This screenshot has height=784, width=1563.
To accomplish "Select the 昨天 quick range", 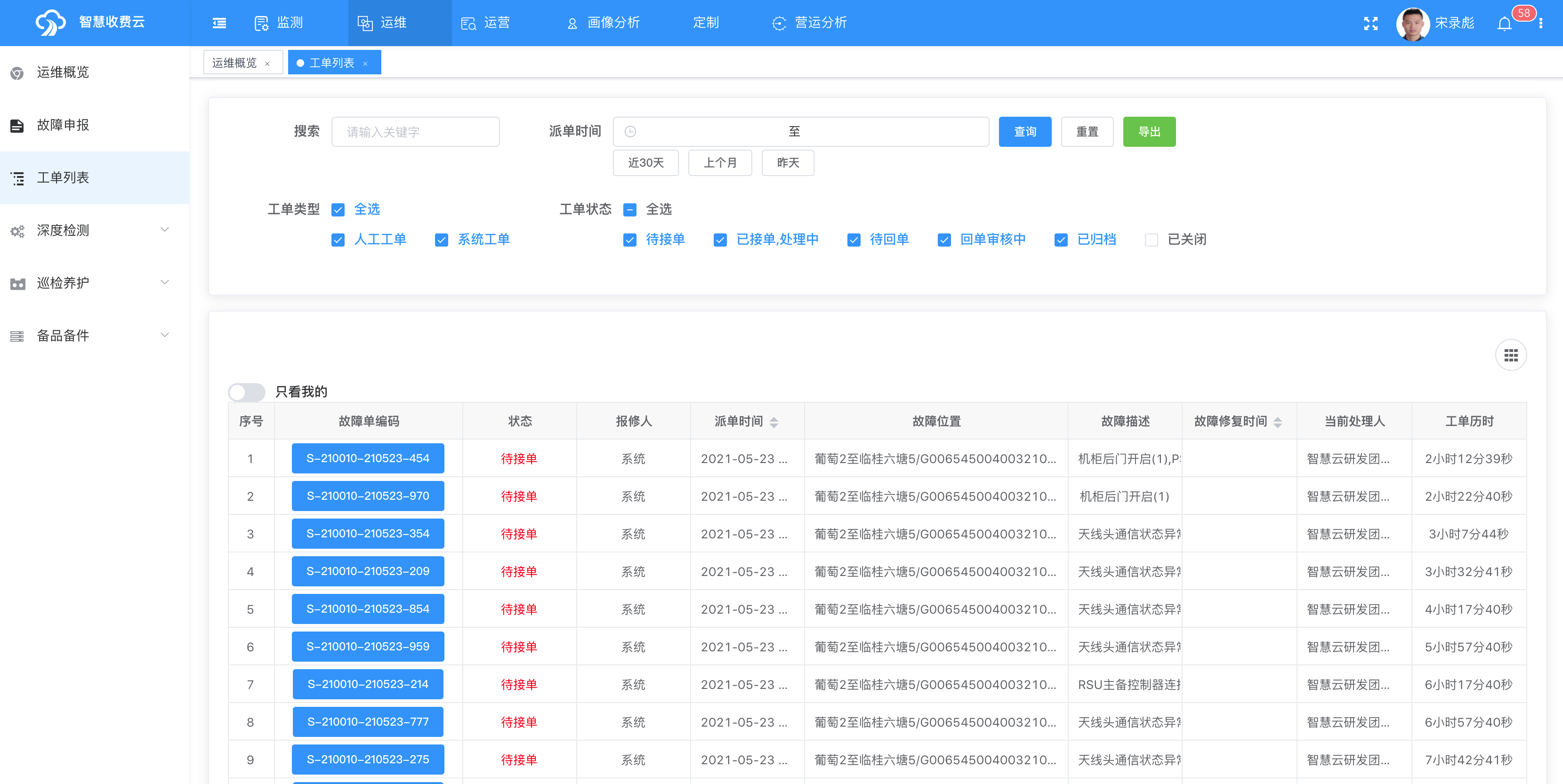I will (788, 163).
